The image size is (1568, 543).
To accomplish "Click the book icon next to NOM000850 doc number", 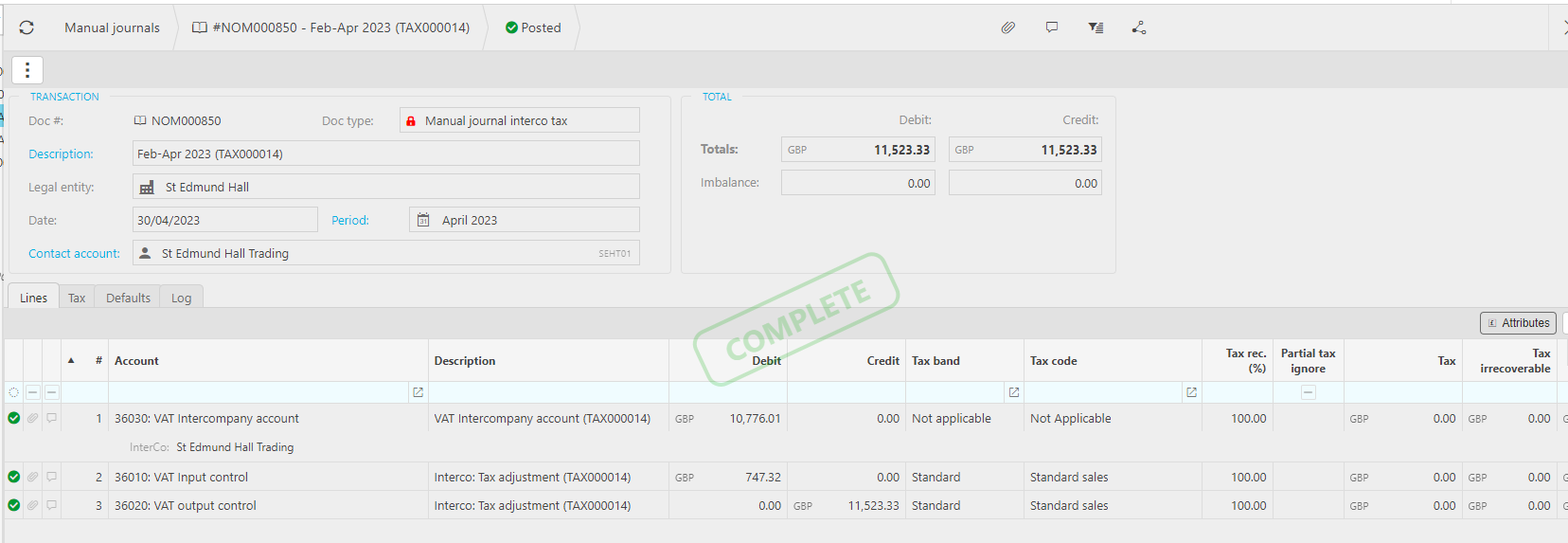I will [140, 120].
